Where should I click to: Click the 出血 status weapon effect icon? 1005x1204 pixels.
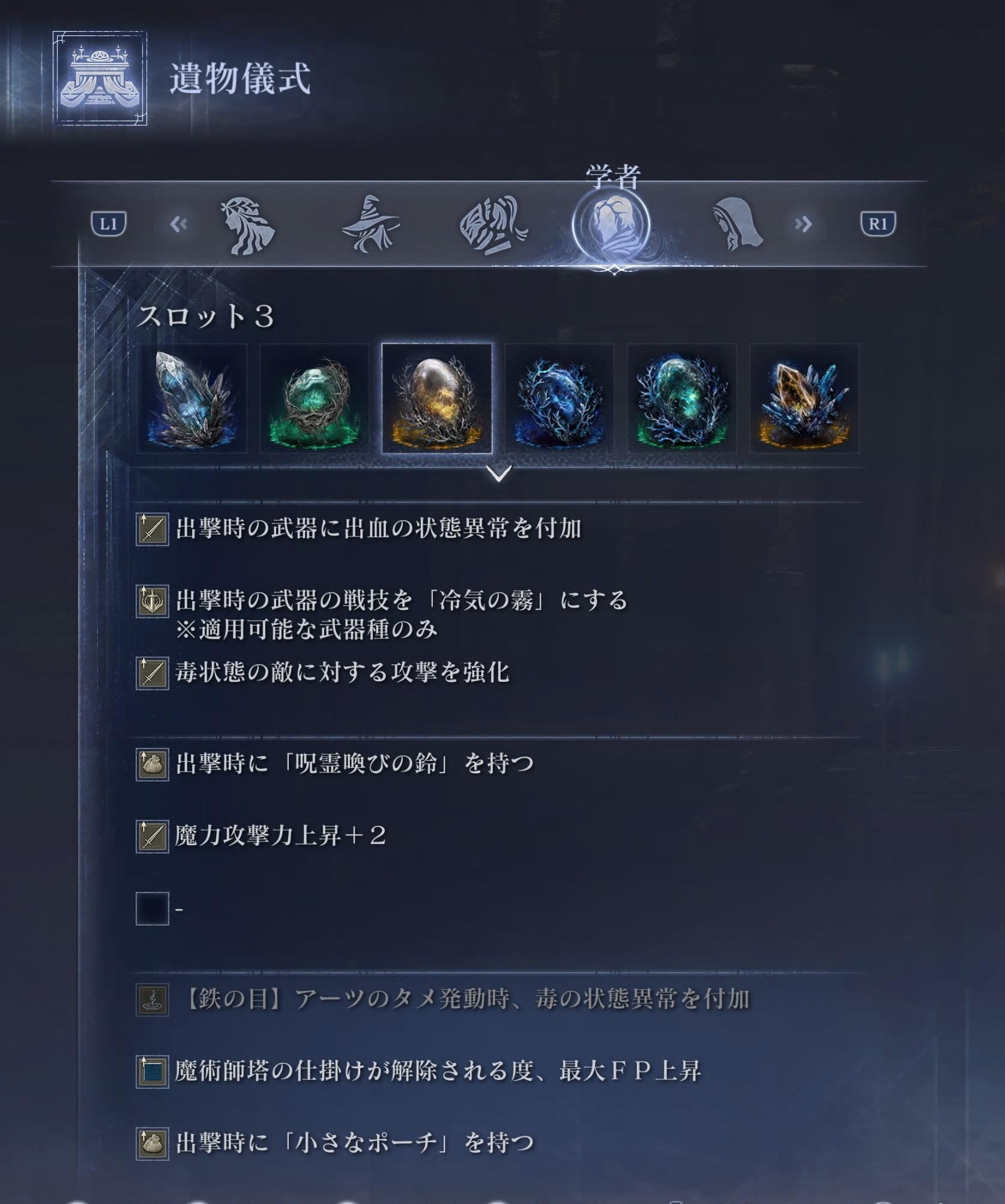coord(152,529)
